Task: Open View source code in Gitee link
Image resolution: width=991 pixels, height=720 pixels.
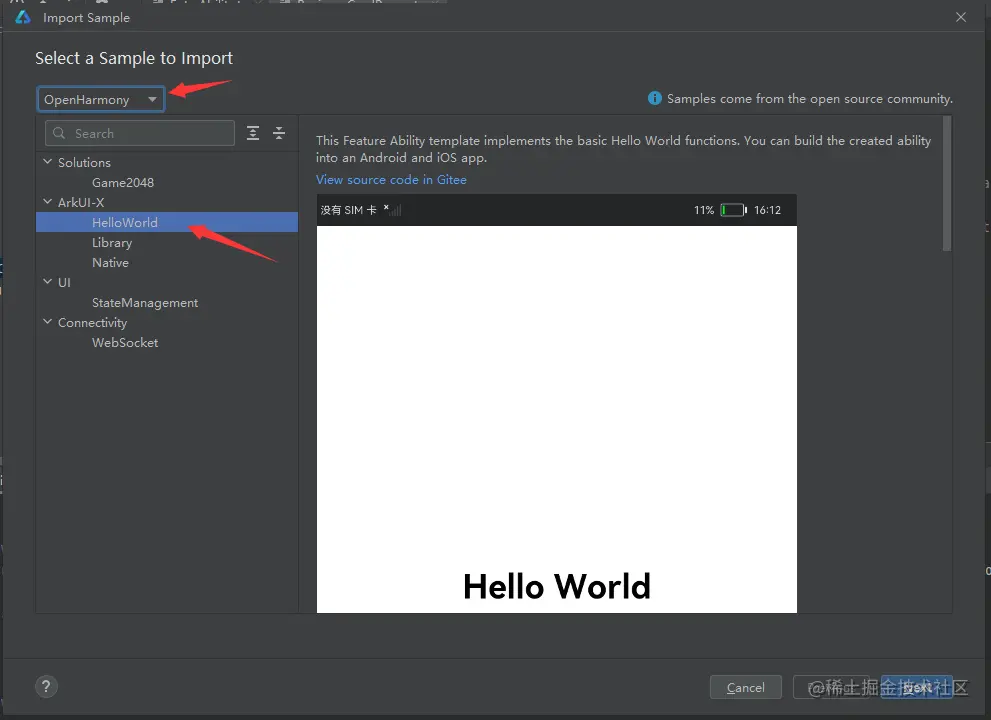Action: pyautogui.click(x=391, y=180)
